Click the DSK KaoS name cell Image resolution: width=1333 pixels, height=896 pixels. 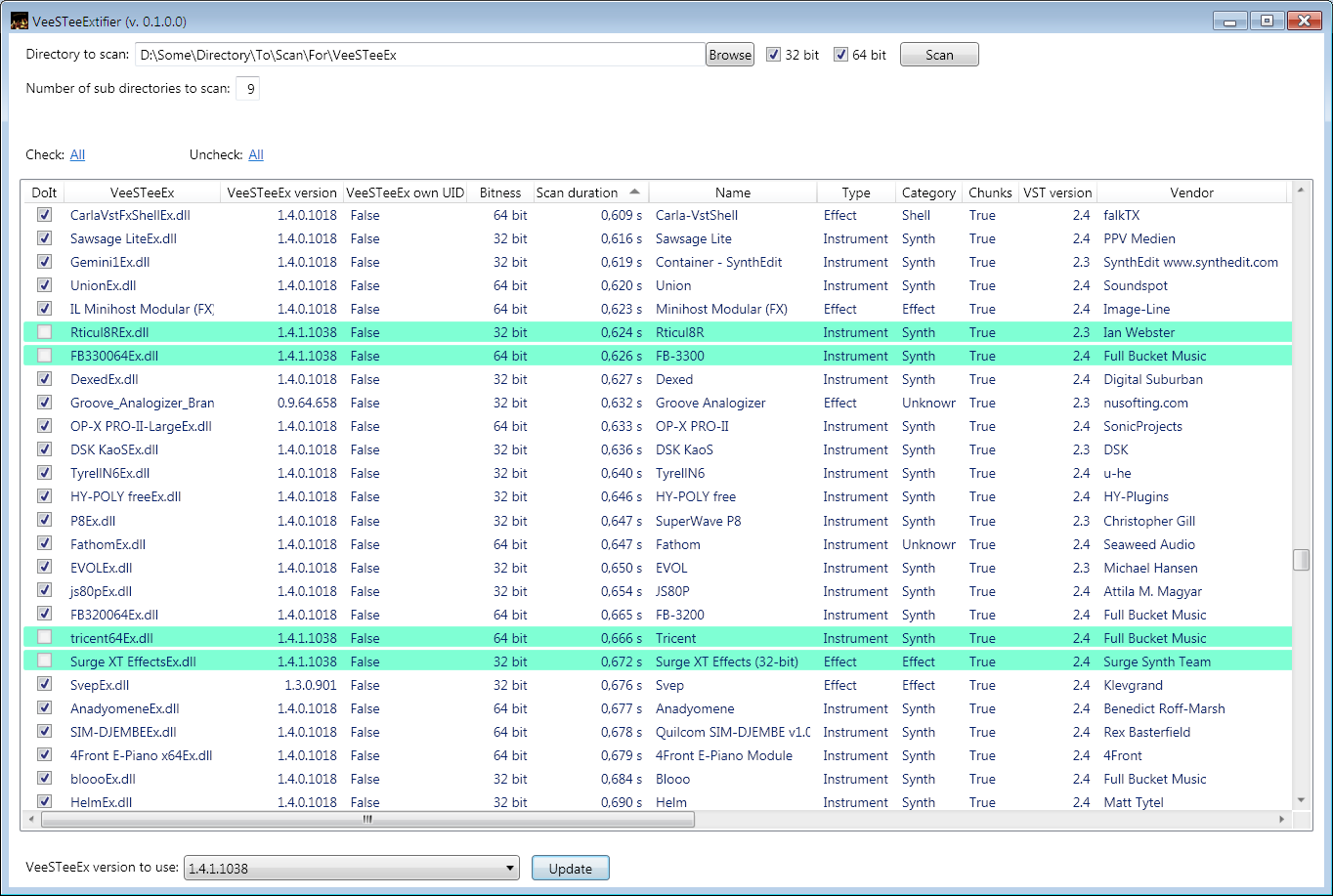684,449
